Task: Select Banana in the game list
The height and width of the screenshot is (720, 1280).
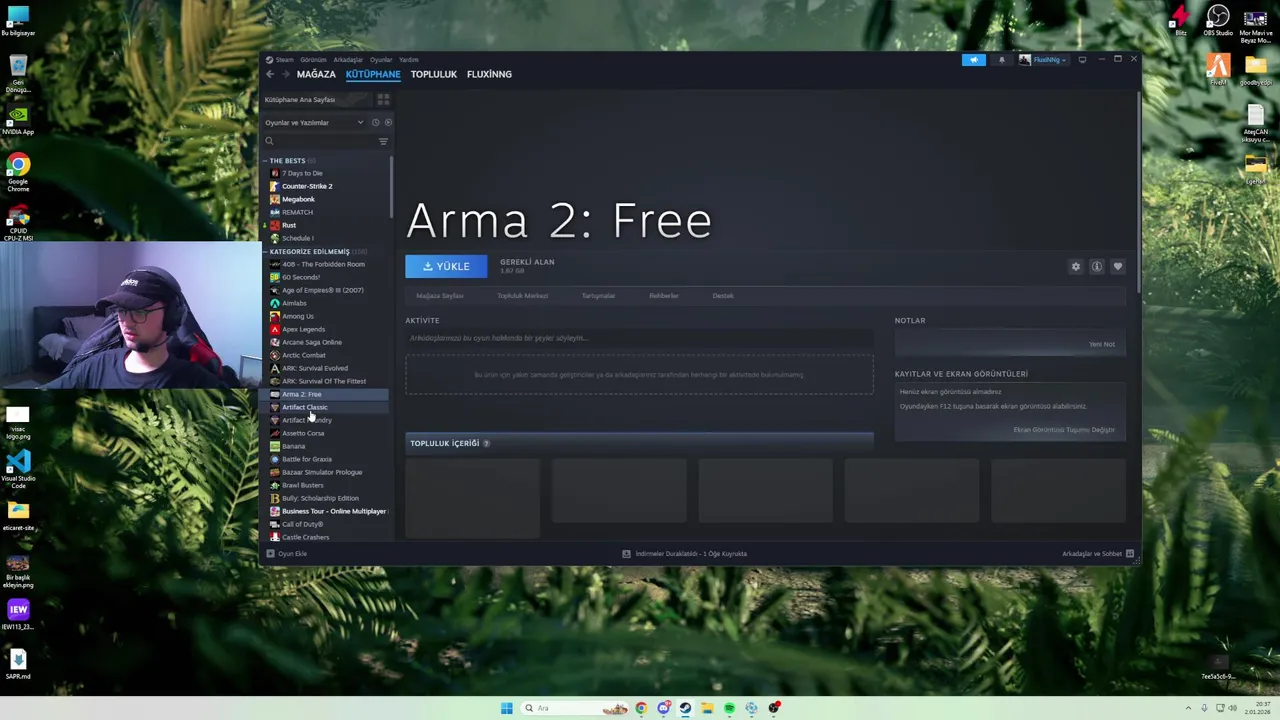Action: pyautogui.click(x=293, y=446)
